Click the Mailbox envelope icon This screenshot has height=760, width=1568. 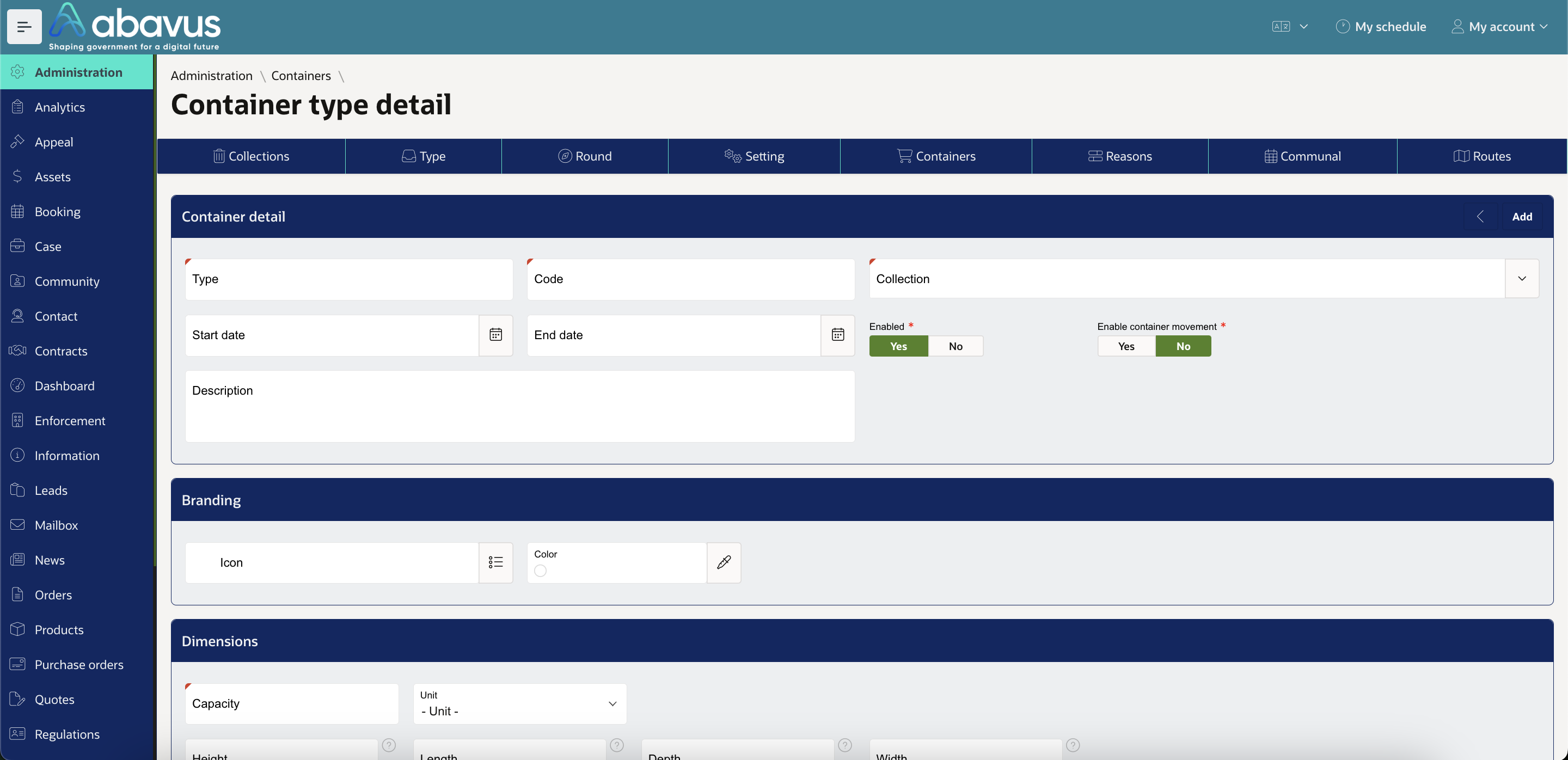pyautogui.click(x=17, y=524)
